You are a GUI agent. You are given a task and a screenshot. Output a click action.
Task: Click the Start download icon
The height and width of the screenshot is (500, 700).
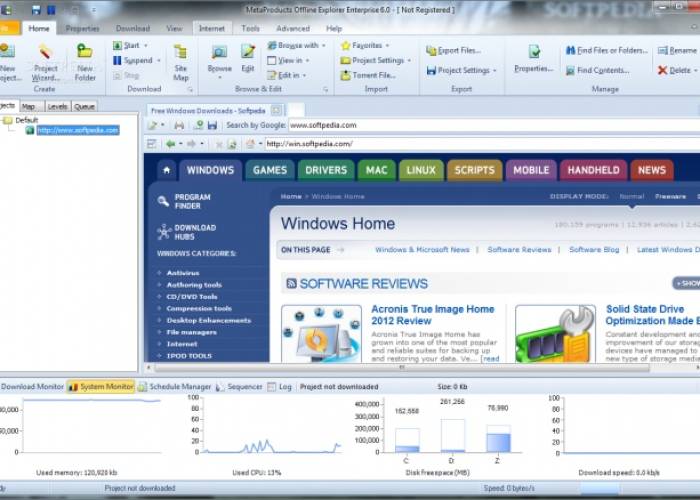[x=117, y=46]
